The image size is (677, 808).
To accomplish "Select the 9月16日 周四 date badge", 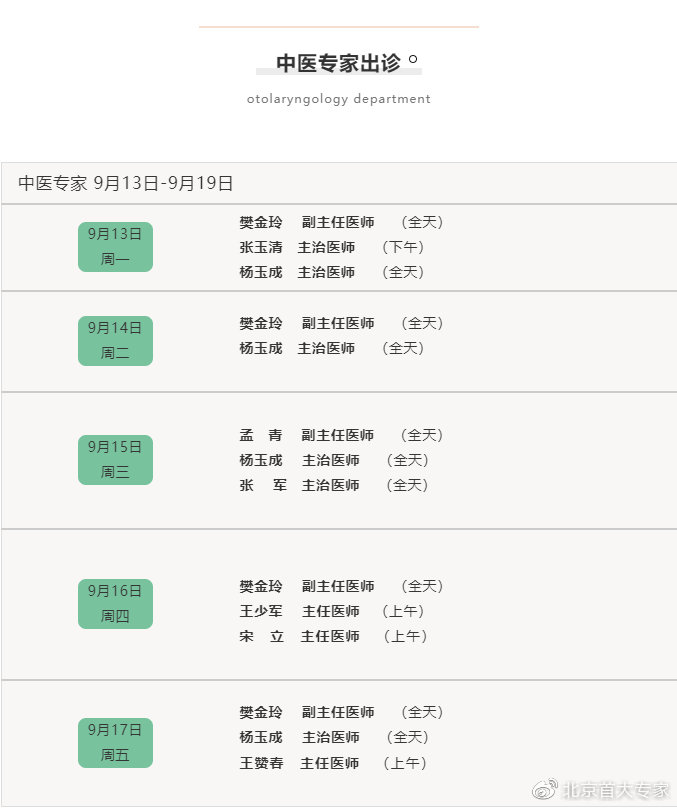I will [x=115, y=603].
